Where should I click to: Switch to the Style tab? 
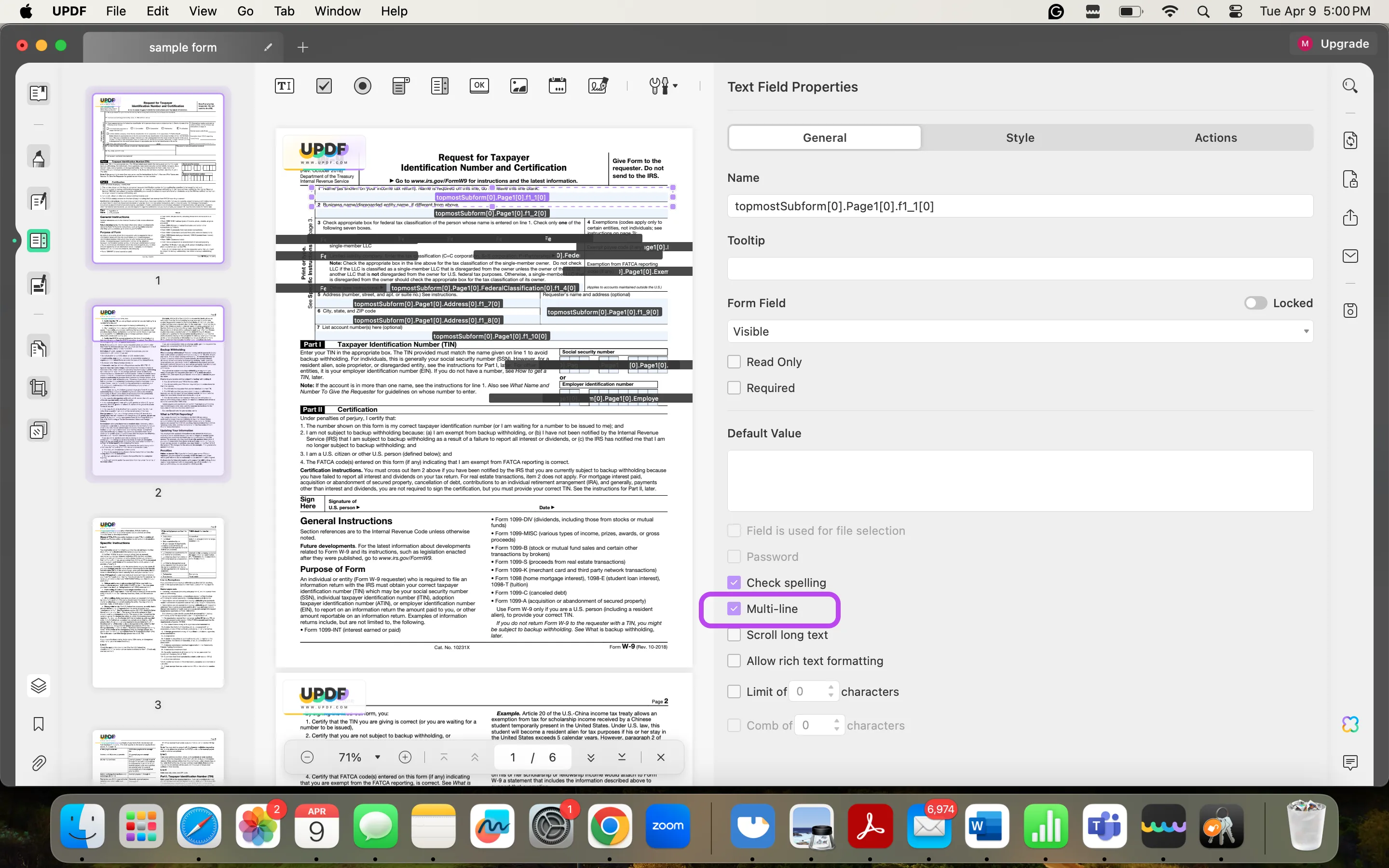[1020, 137]
